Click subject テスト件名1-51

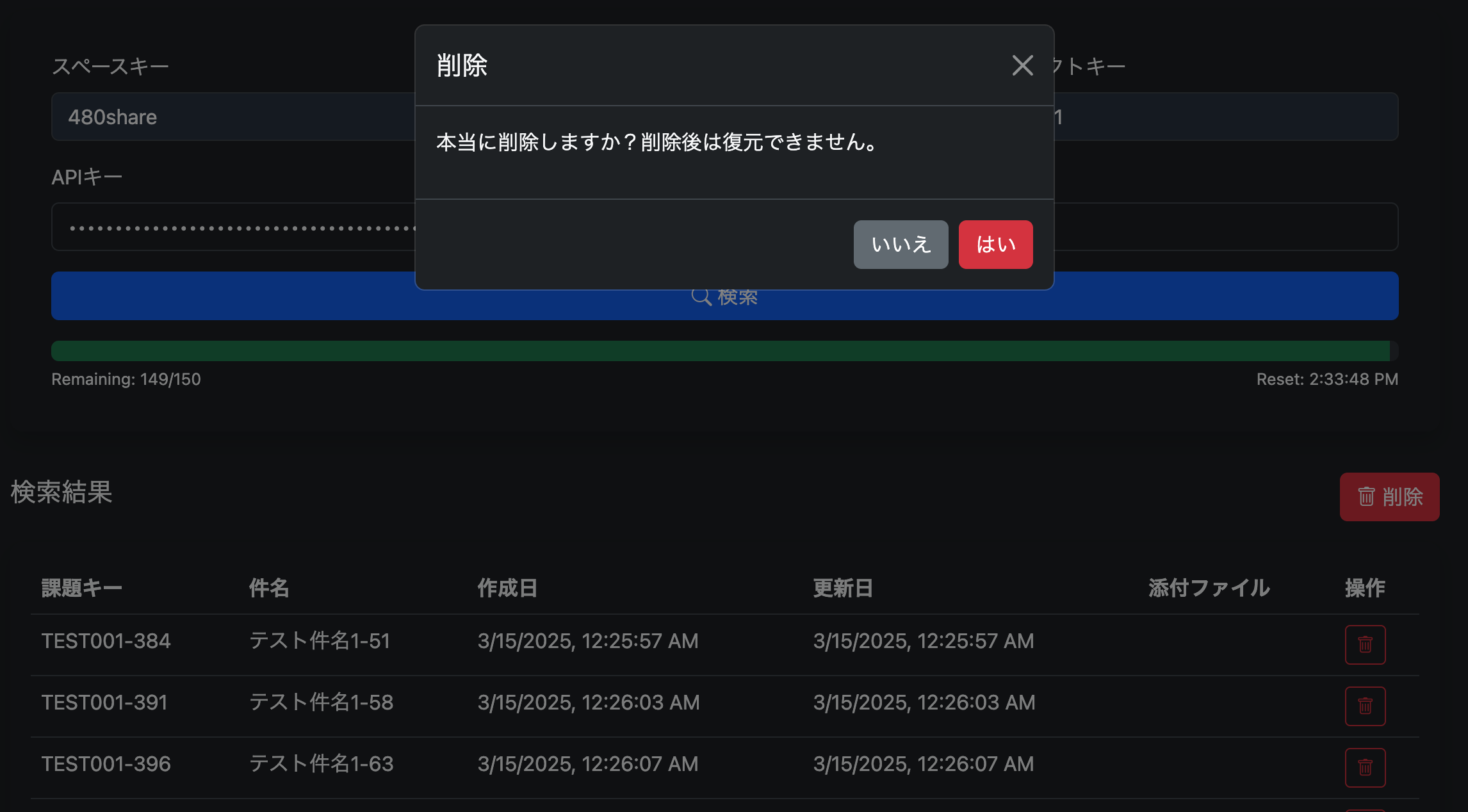320,641
